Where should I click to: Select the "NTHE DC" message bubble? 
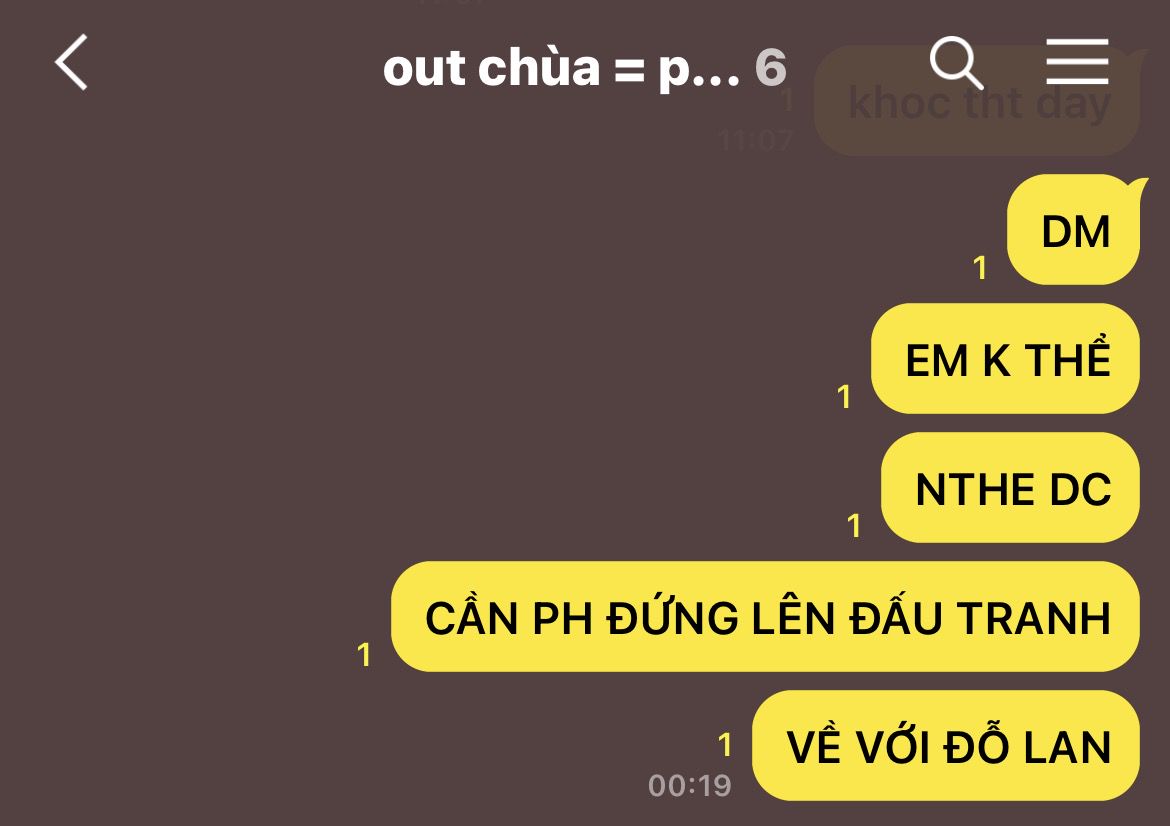[x=1010, y=488]
